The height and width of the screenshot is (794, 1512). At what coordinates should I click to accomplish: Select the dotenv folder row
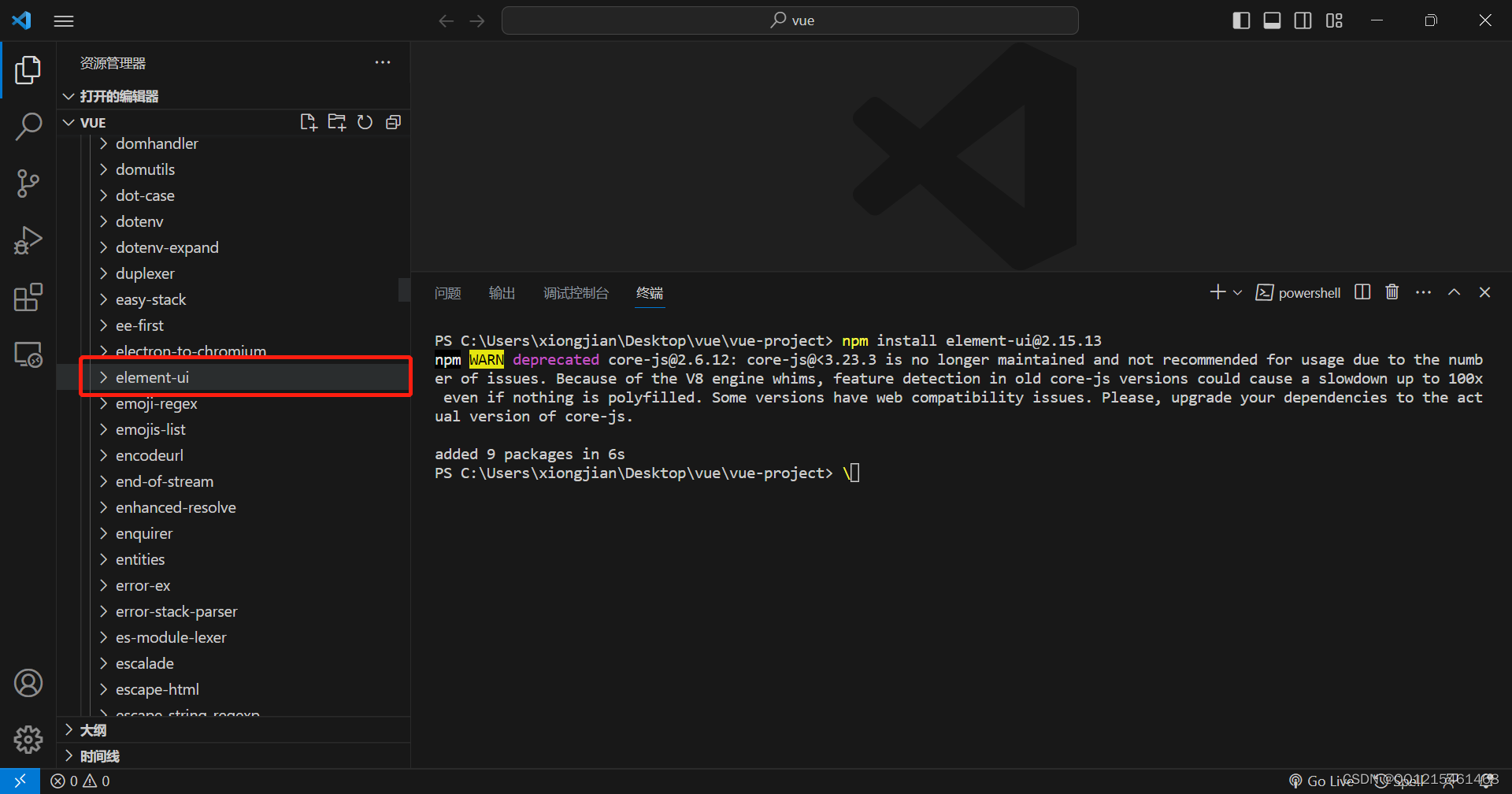233,221
